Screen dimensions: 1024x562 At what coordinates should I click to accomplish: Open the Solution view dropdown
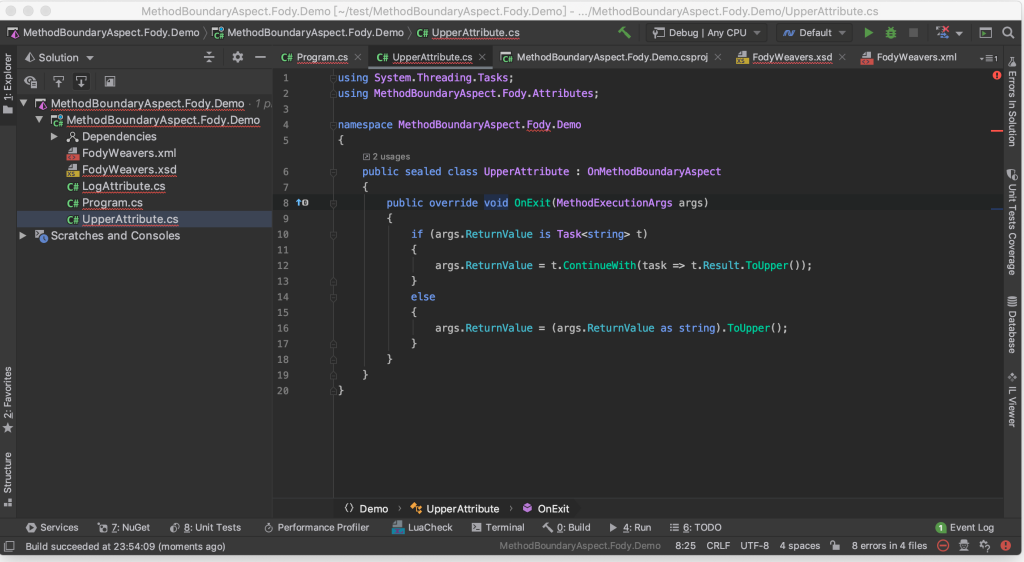(59, 57)
